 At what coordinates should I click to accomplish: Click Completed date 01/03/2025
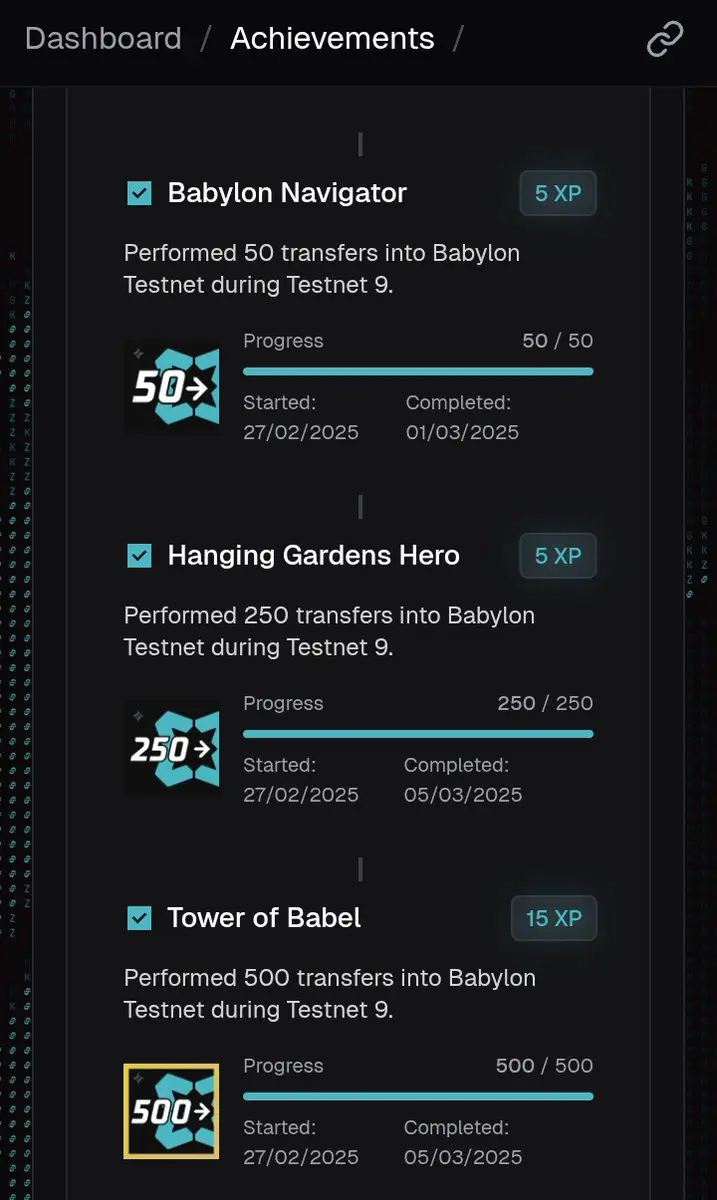(x=462, y=432)
